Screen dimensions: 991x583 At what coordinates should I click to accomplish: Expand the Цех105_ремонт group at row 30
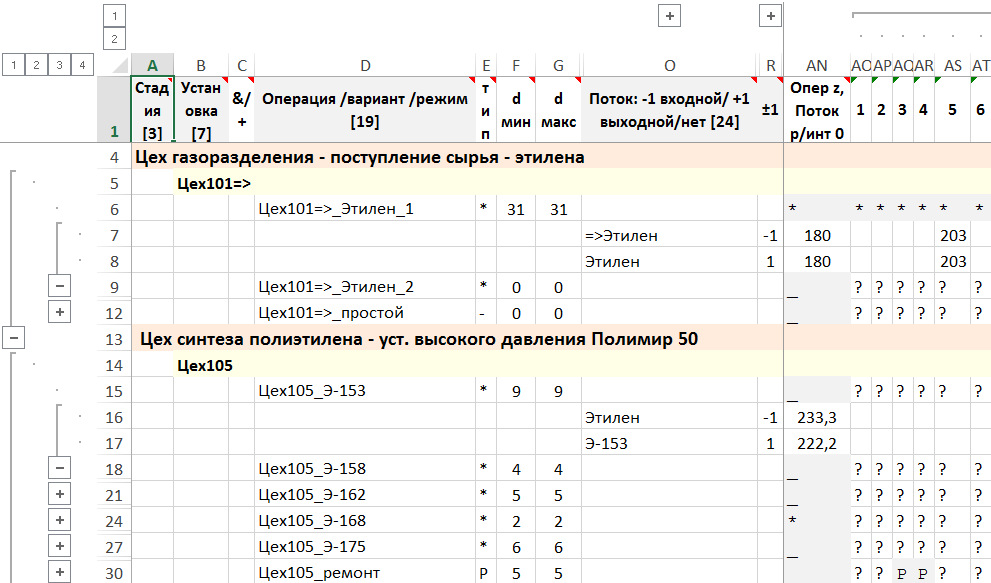point(59,573)
